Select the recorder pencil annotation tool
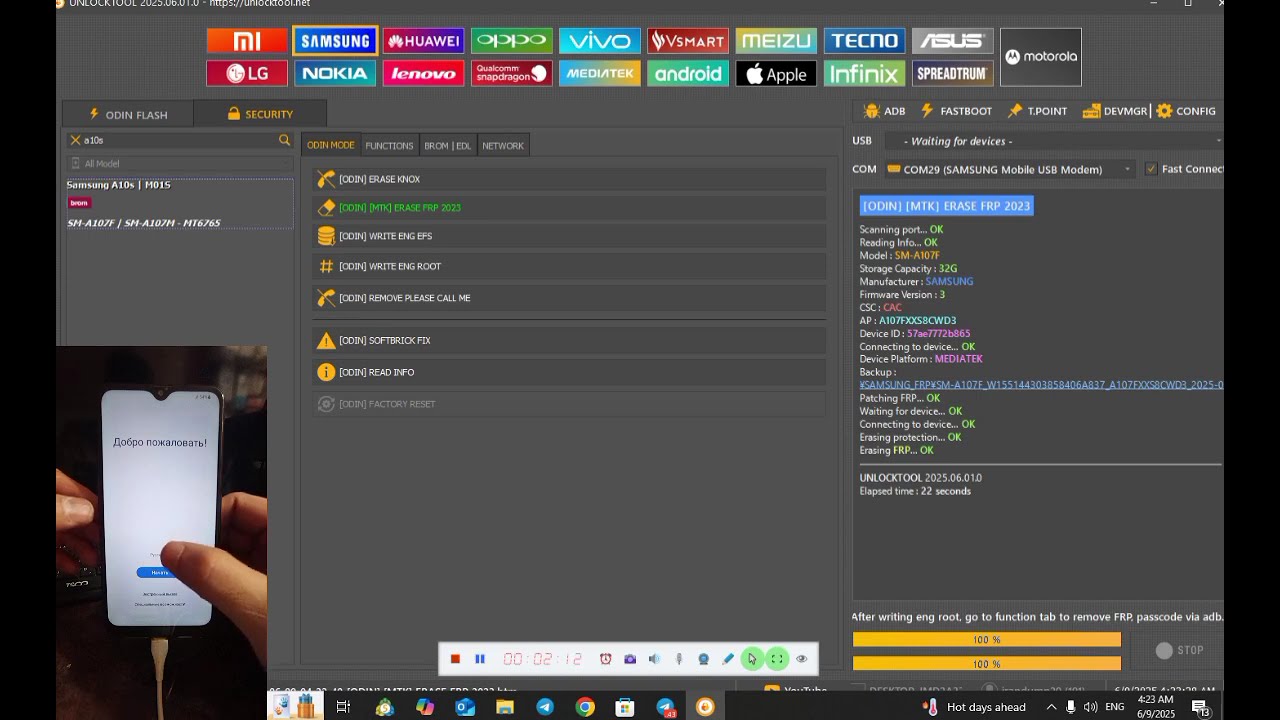The height and width of the screenshot is (720, 1280). point(728,659)
